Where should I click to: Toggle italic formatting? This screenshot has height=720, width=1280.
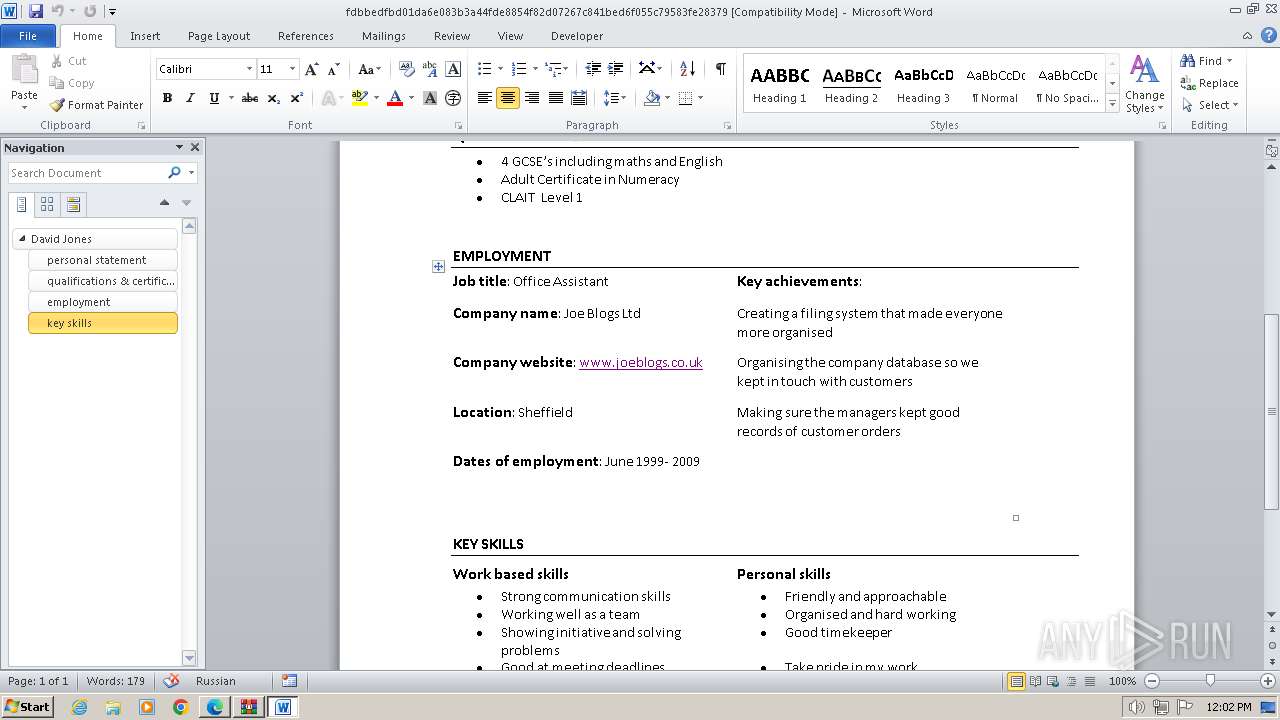coord(190,98)
